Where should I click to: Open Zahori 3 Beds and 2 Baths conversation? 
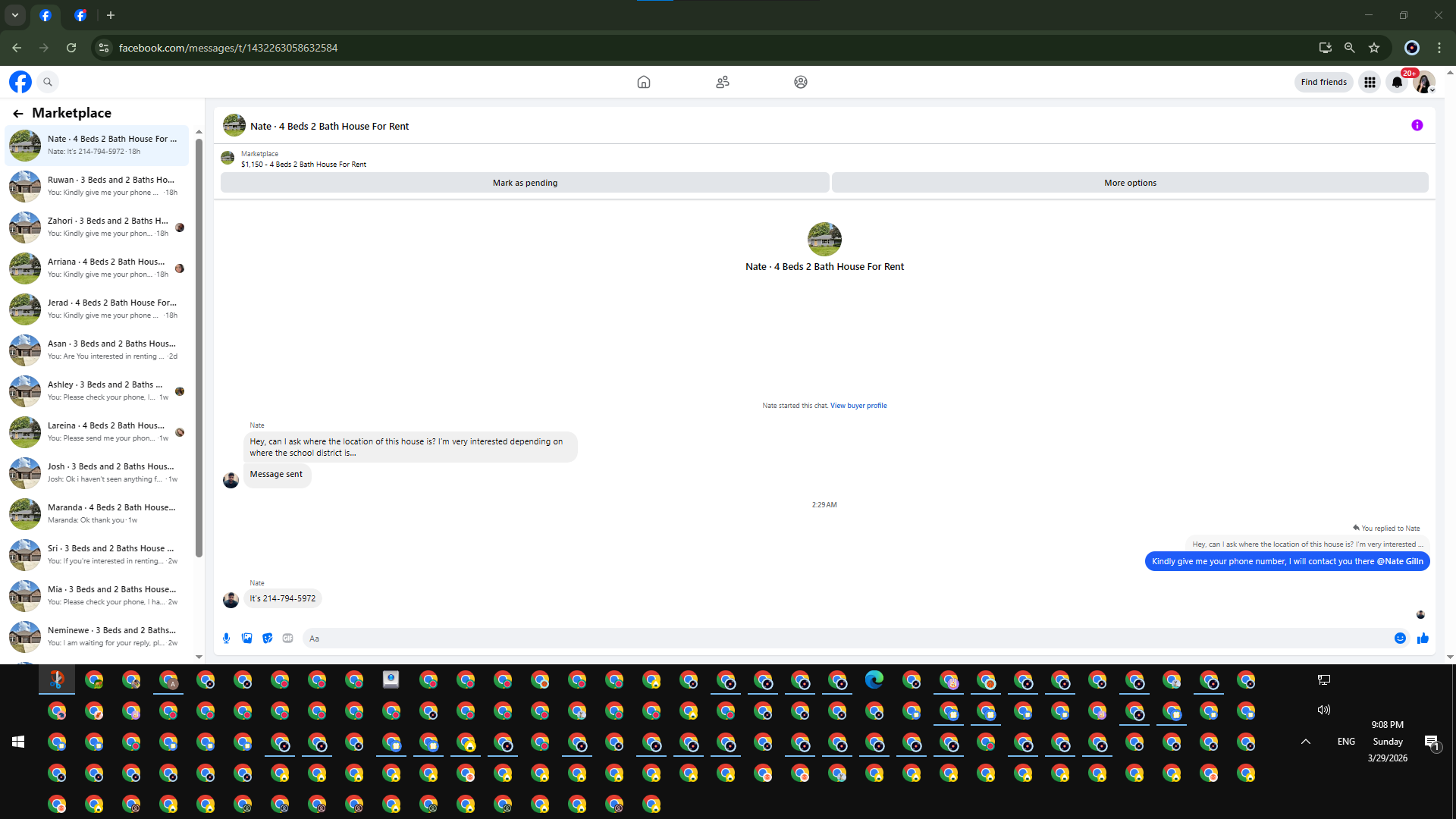click(97, 227)
